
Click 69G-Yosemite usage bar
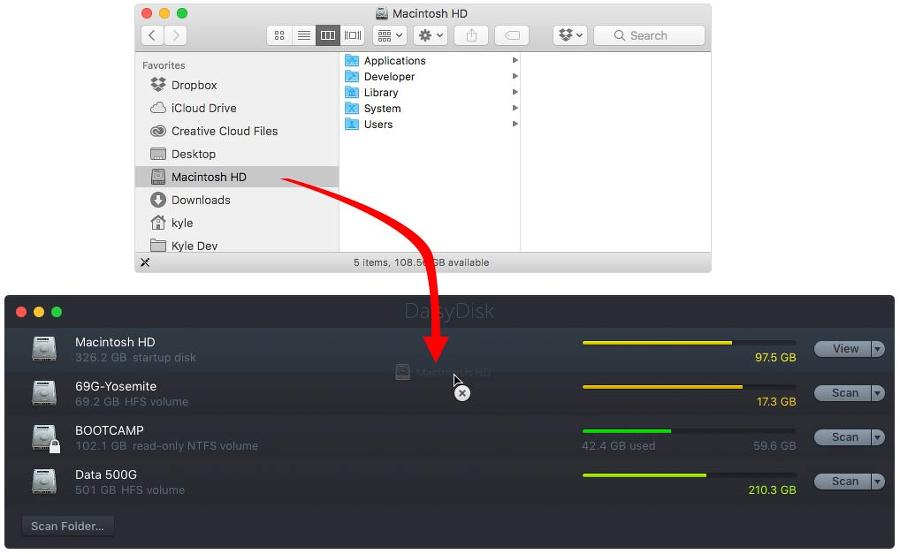point(689,387)
